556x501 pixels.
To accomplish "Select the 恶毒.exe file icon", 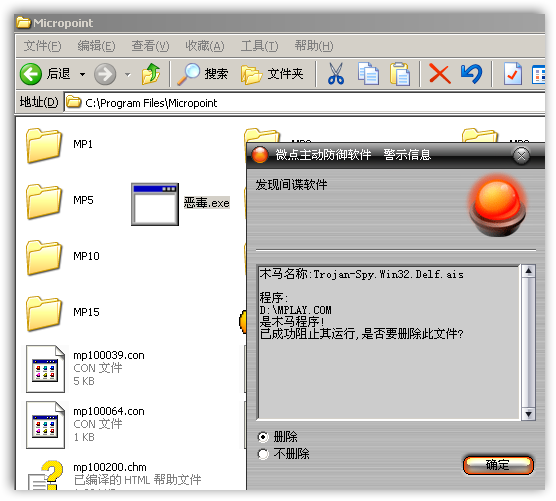I will pyautogui.click(x=155, y=204).
